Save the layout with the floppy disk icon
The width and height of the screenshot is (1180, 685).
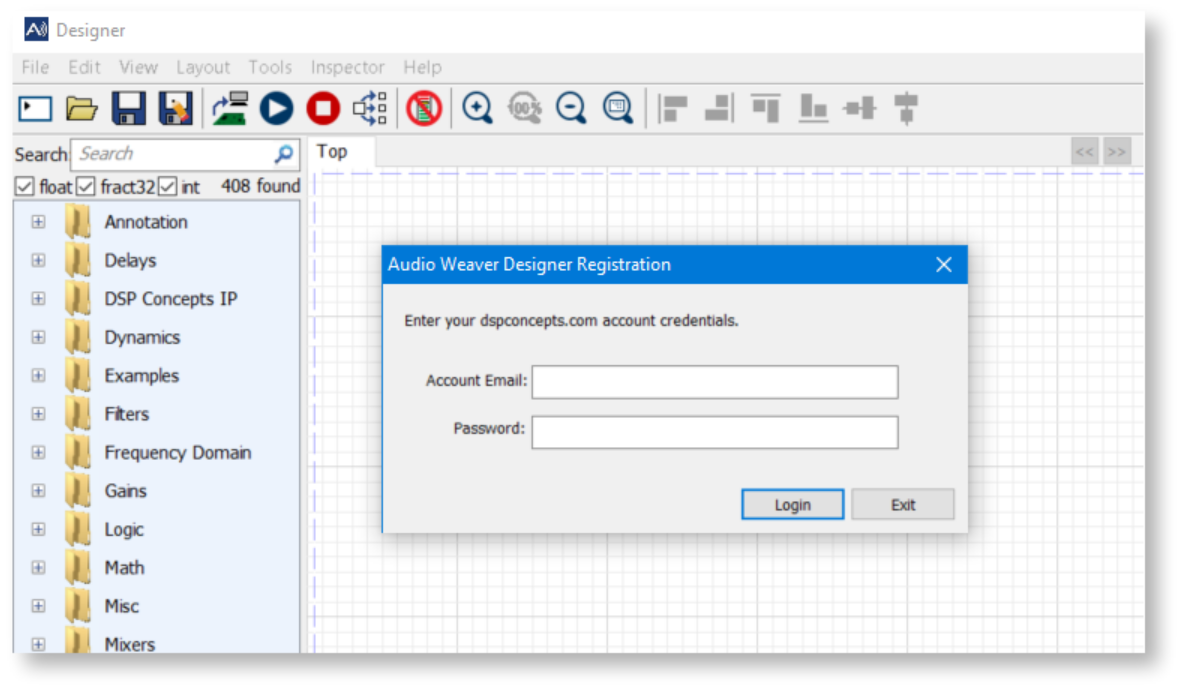click(129, 108)
